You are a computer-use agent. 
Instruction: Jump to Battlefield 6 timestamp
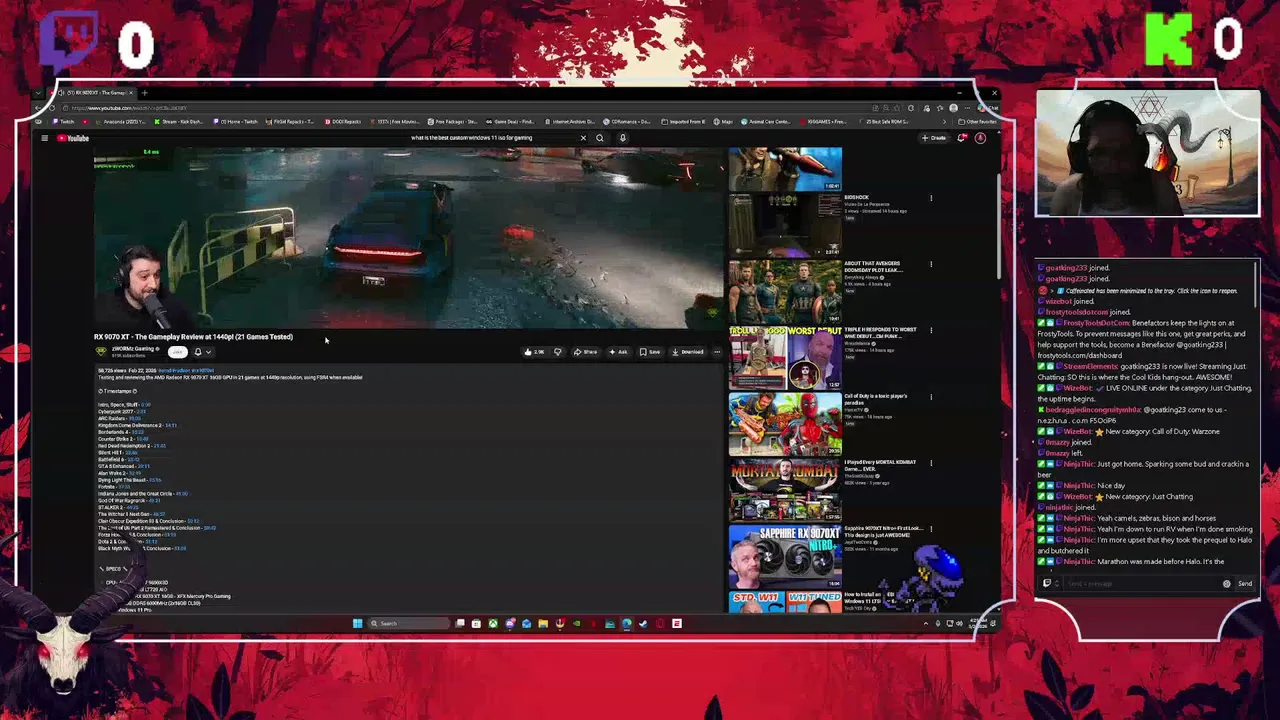click(133, 459)
